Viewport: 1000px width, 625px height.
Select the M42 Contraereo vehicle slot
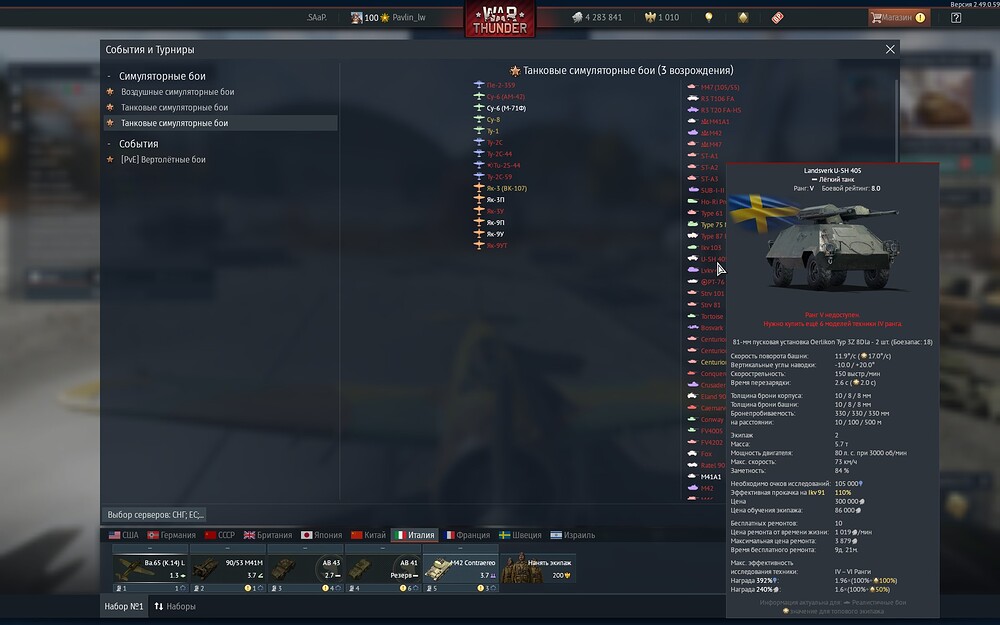(460, 568)
